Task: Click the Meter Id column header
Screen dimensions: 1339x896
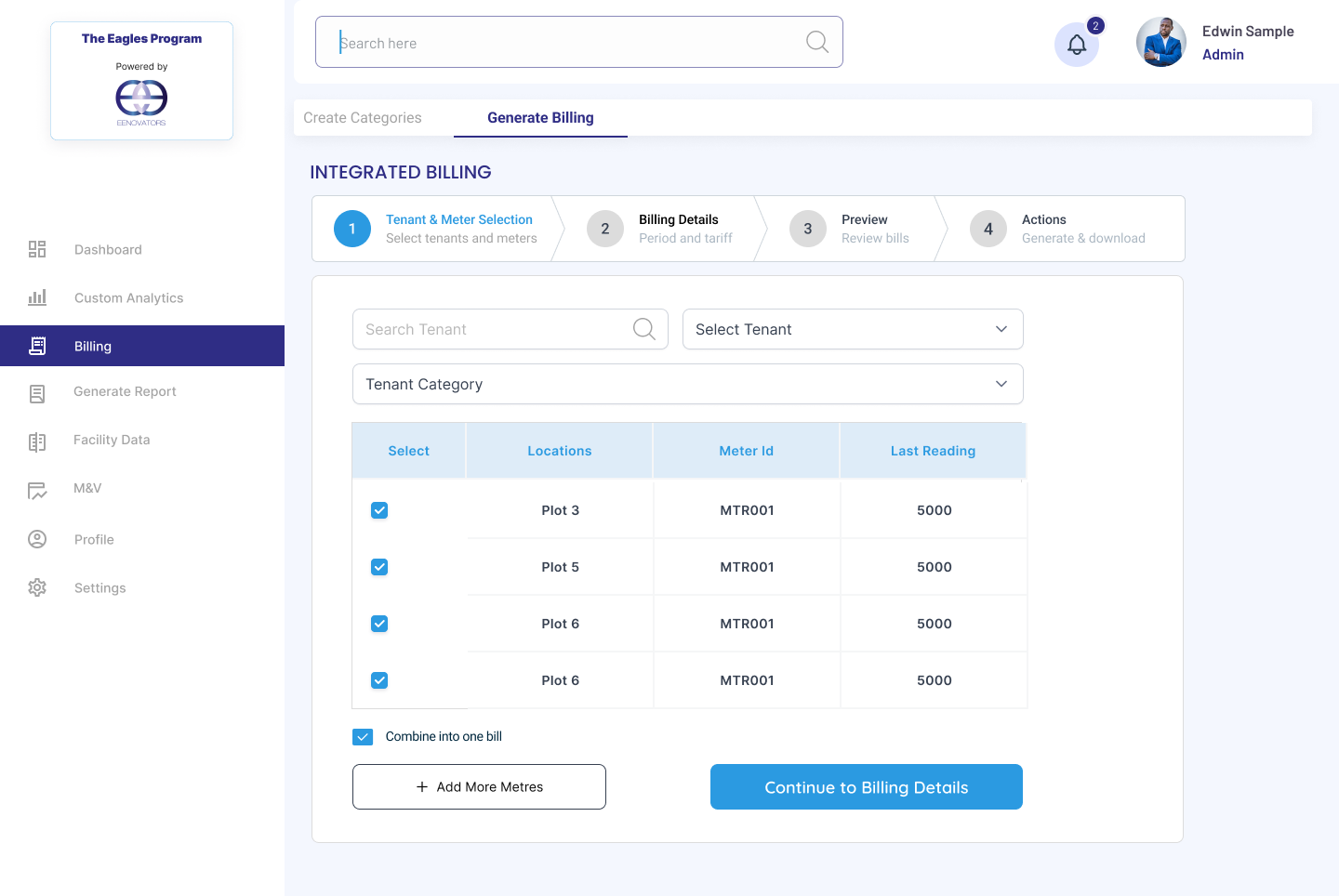Action: click(x=747, y=451)
